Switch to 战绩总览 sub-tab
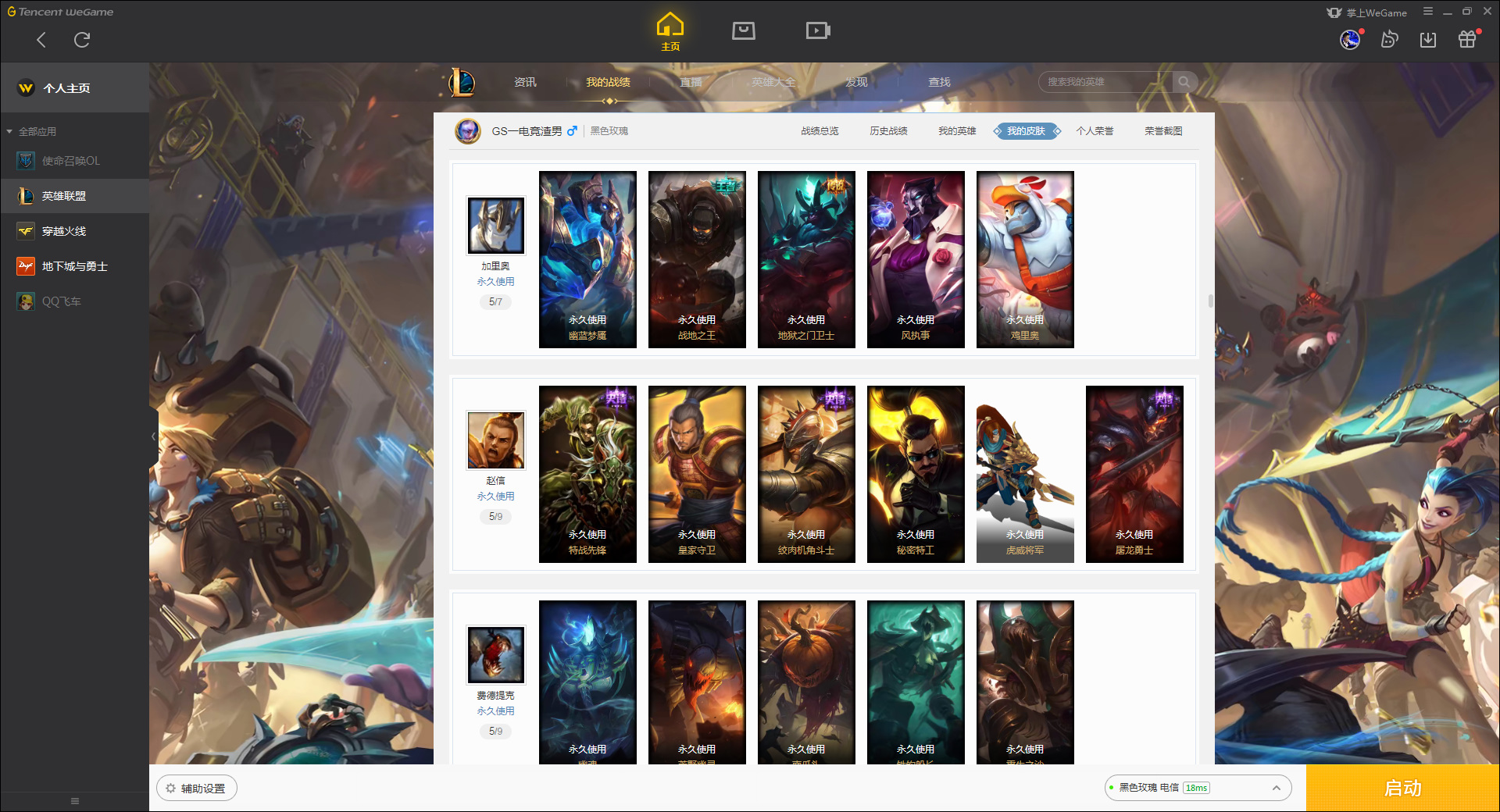The width and height of the screenshot is (1500, 812). (x=820, y=131)
